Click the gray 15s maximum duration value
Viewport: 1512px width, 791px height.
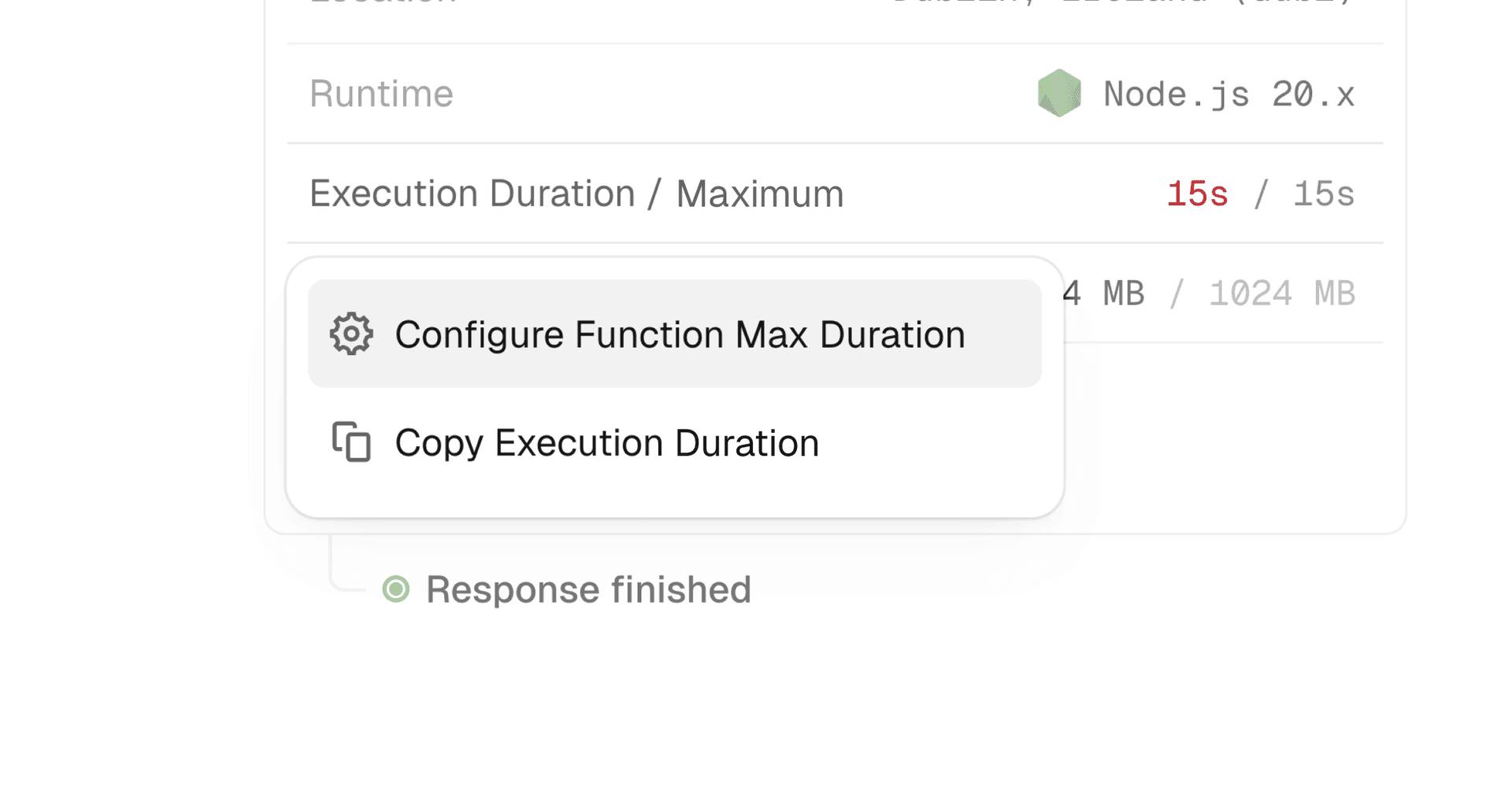pos(1324,194)
